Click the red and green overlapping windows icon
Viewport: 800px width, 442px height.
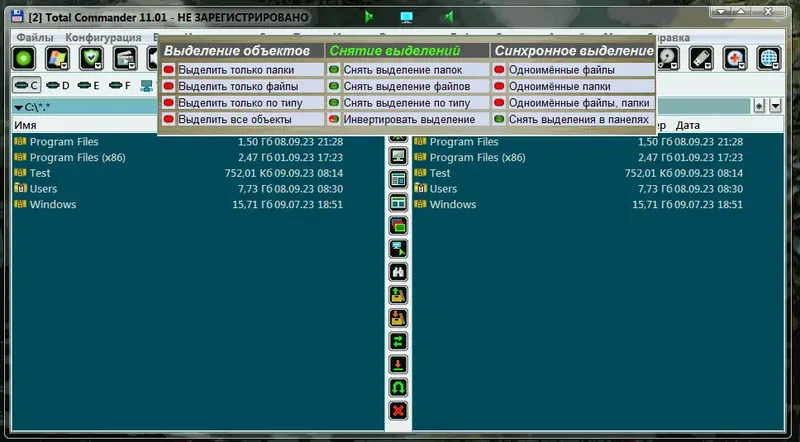pos(398,225)
